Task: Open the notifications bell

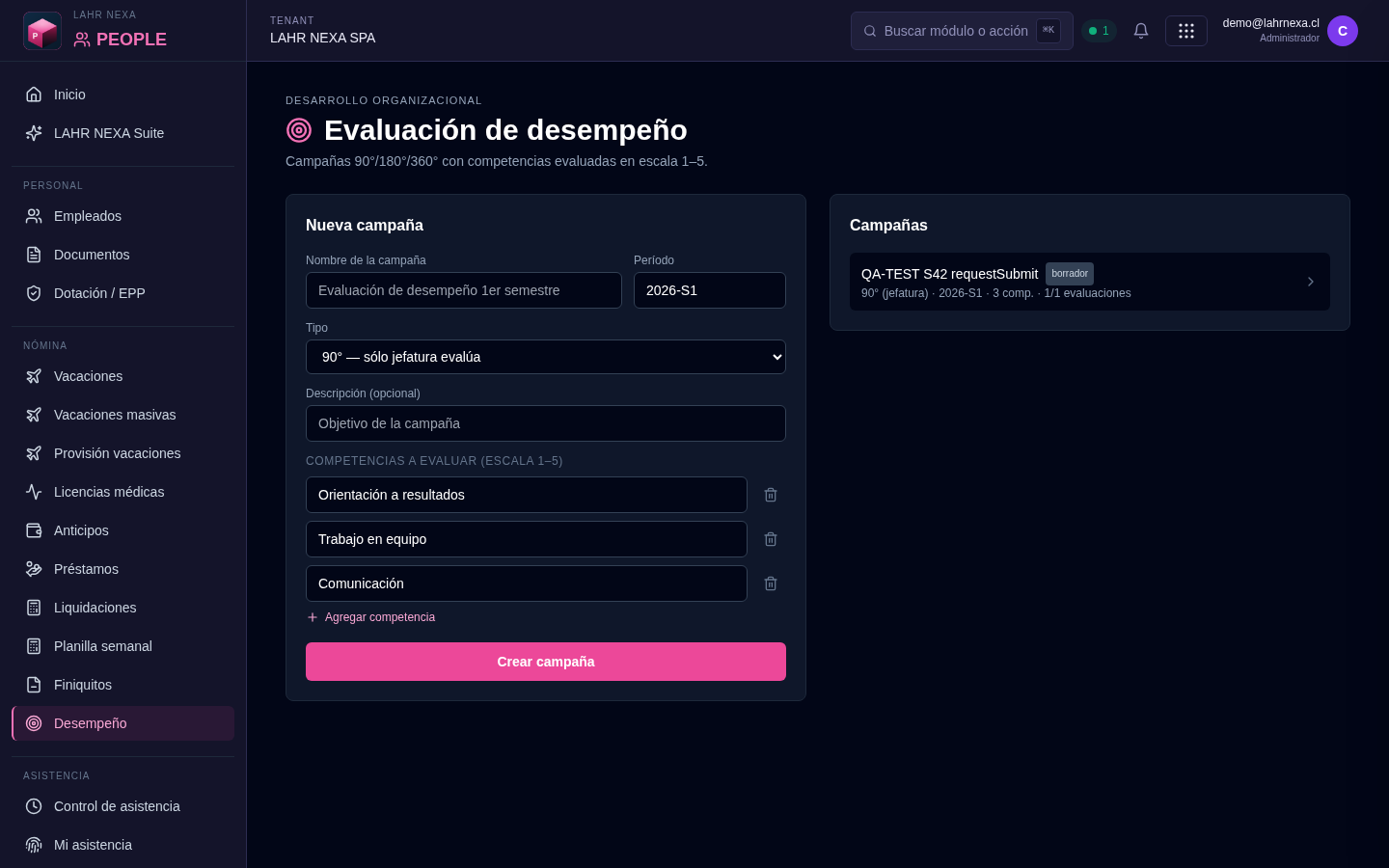Action: pos(1141,31)
